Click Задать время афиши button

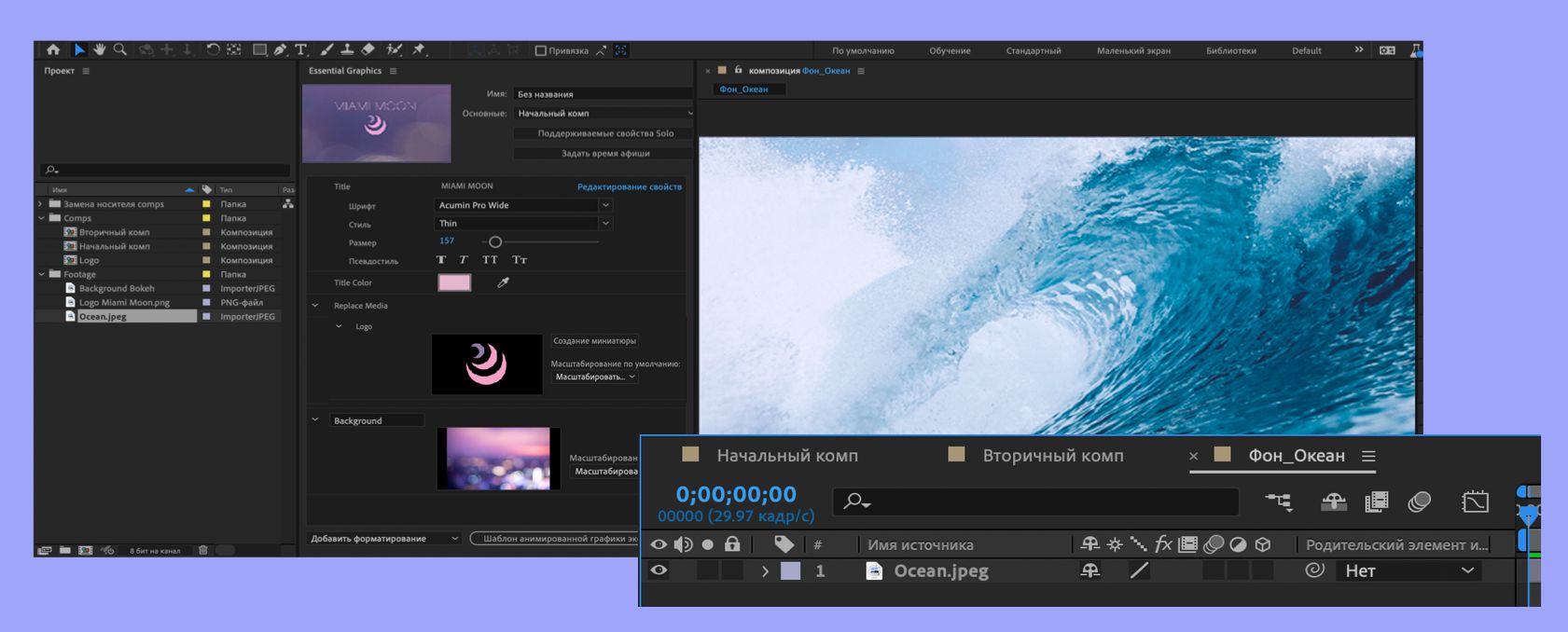click(x=605, y=153)
